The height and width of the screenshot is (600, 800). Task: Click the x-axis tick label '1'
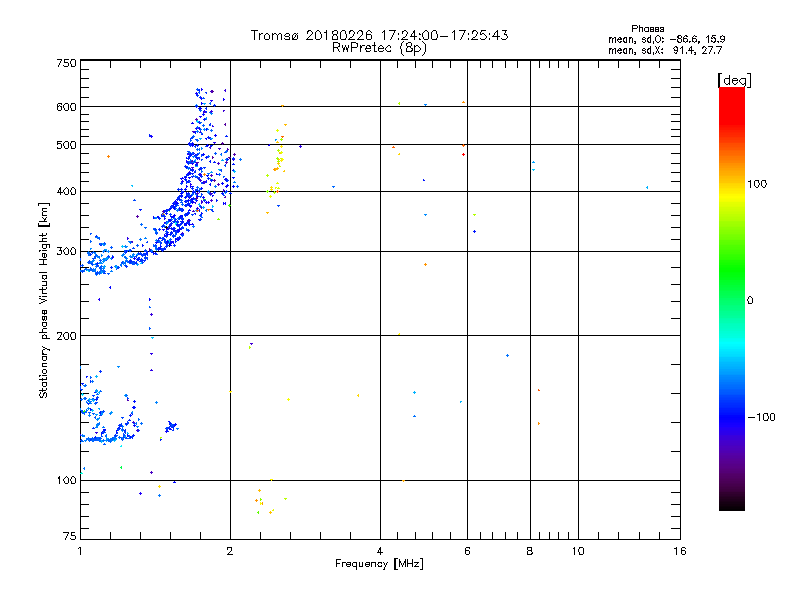coord(80,551)
